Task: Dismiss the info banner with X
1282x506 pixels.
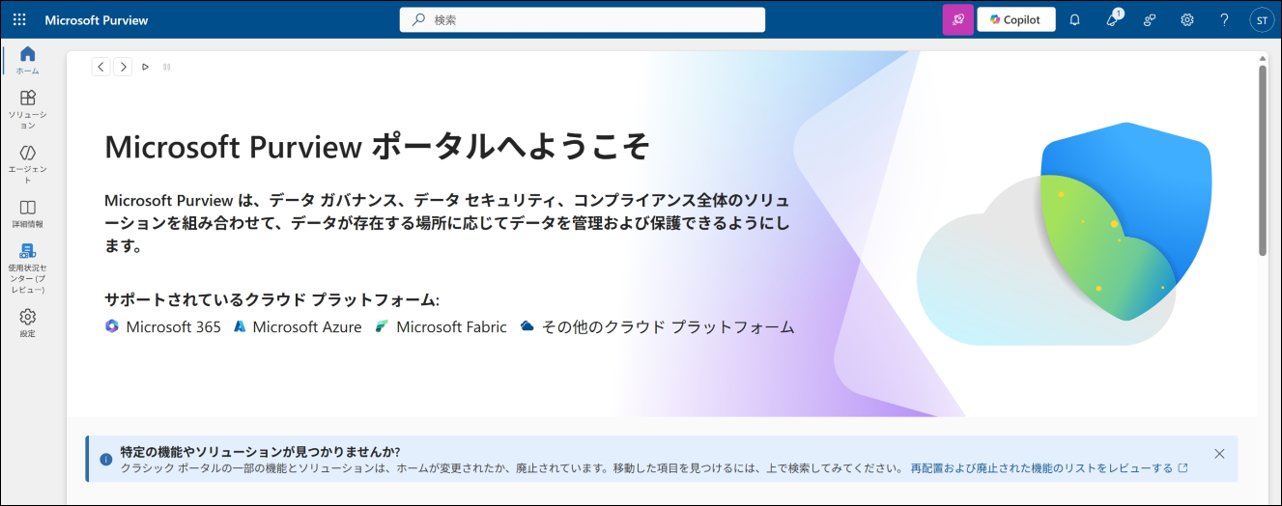Action: 1219,454
